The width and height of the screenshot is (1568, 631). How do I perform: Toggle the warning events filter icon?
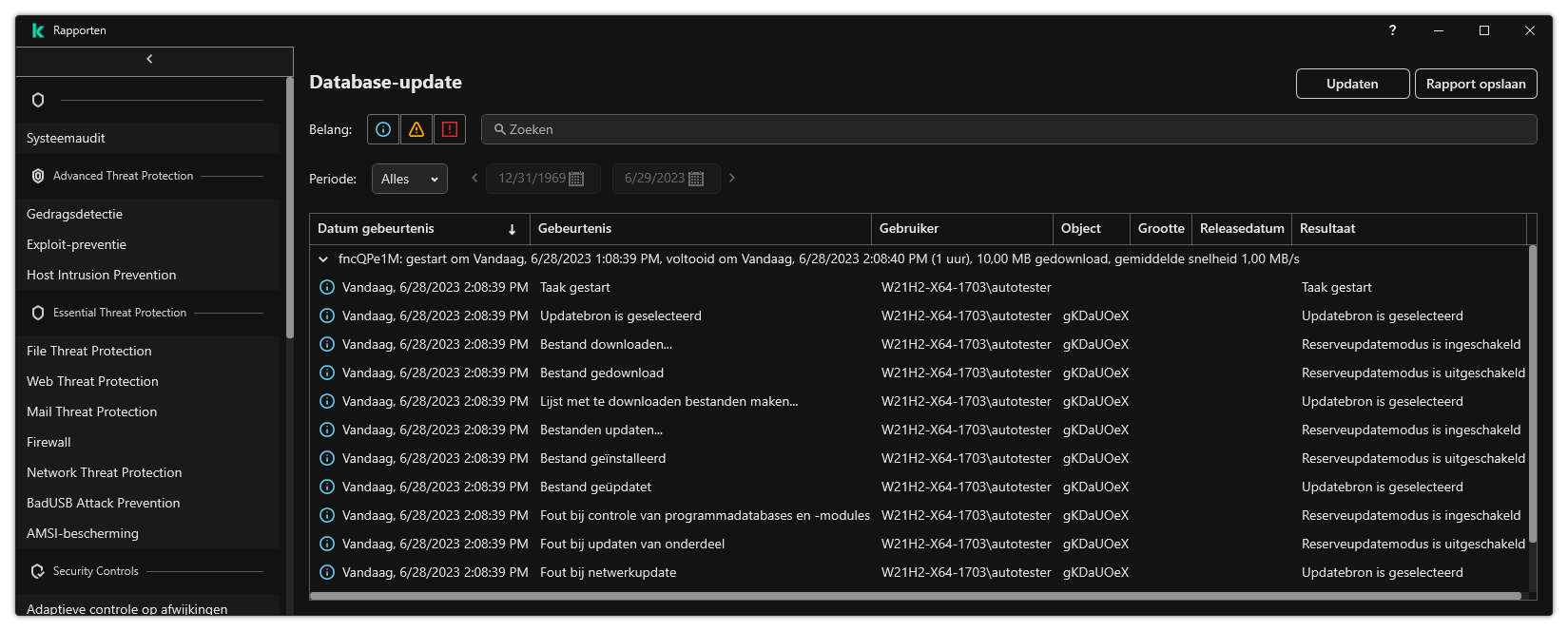tap(416, 129)
